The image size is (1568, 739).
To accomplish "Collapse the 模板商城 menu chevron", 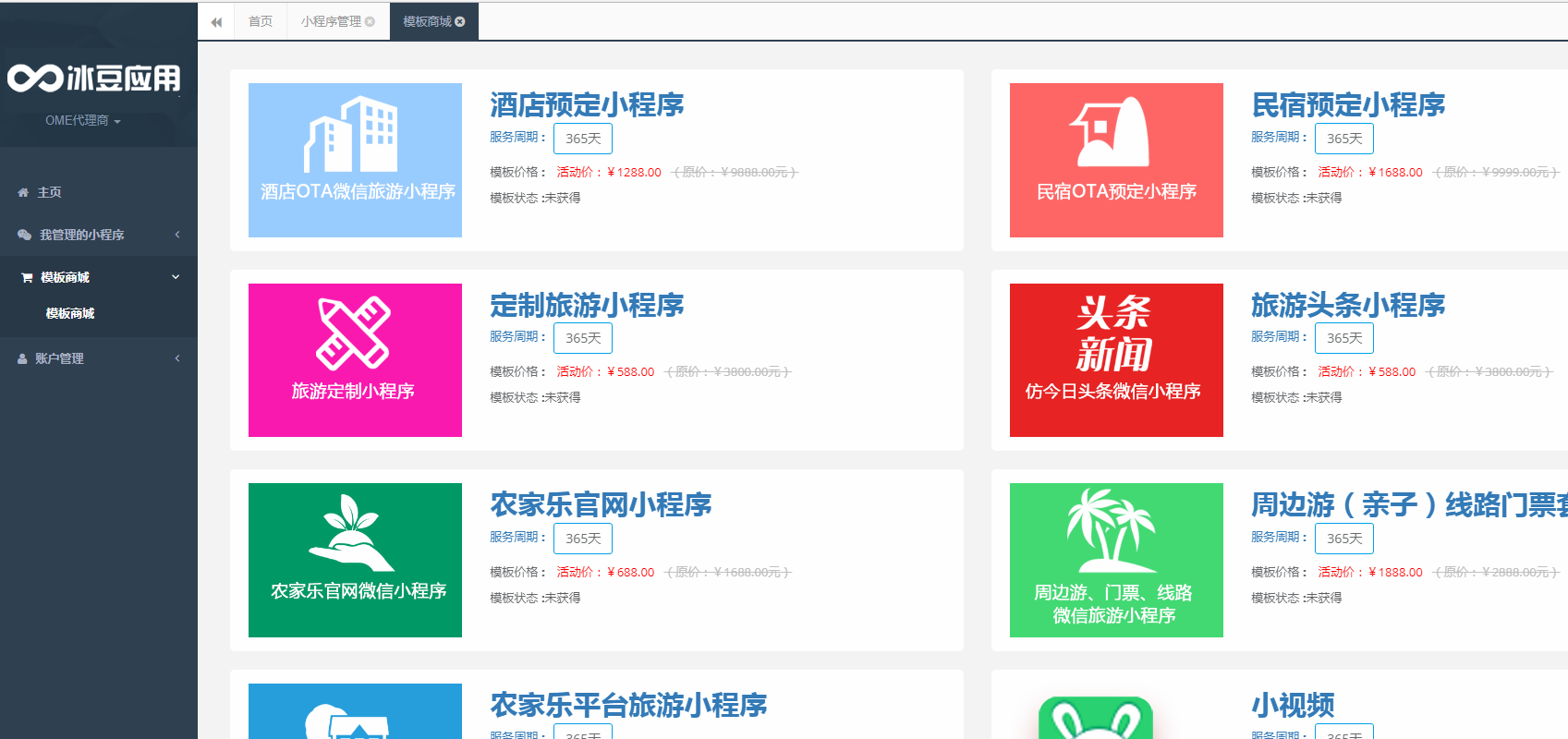I will 176,277.
